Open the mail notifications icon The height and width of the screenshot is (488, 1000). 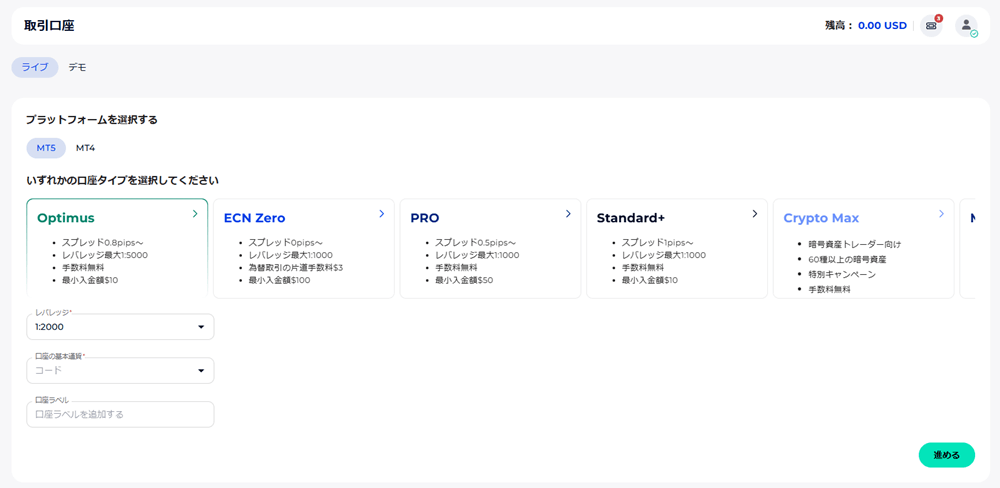click(931, 26)
